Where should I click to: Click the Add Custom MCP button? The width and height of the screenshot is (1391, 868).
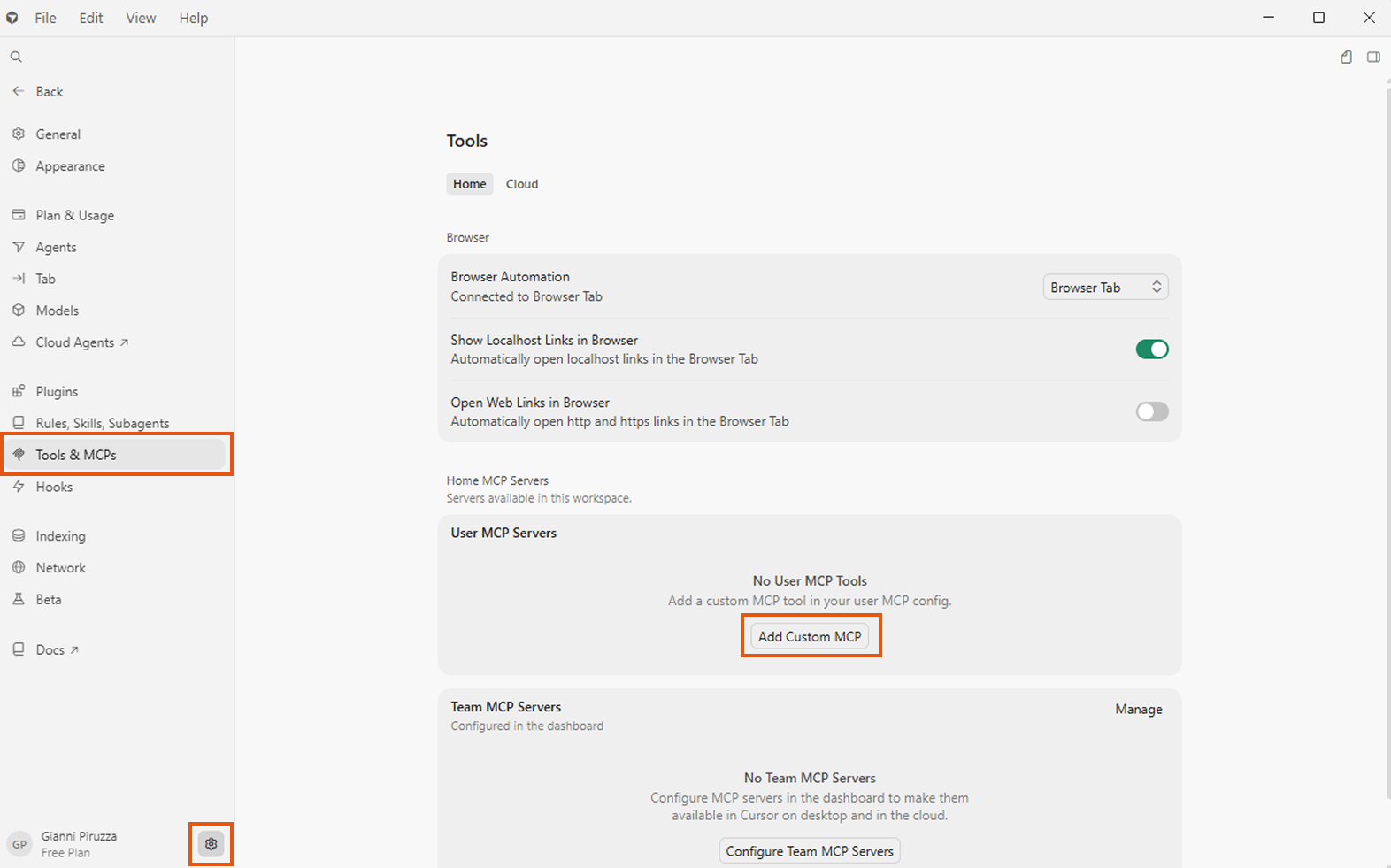pyautogui.click(x=810, y=636)
